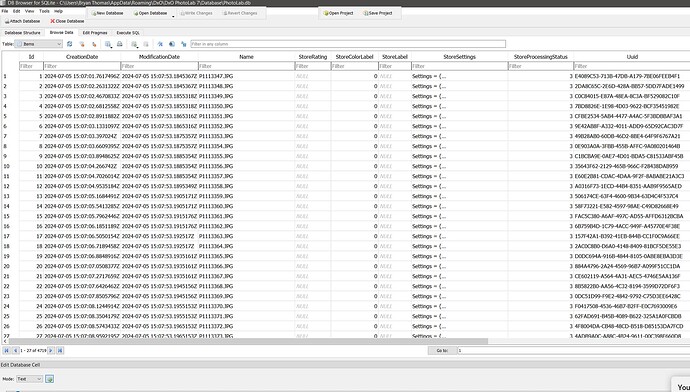Sort by the Name column header
690x392 pixels.
point(246,57)
